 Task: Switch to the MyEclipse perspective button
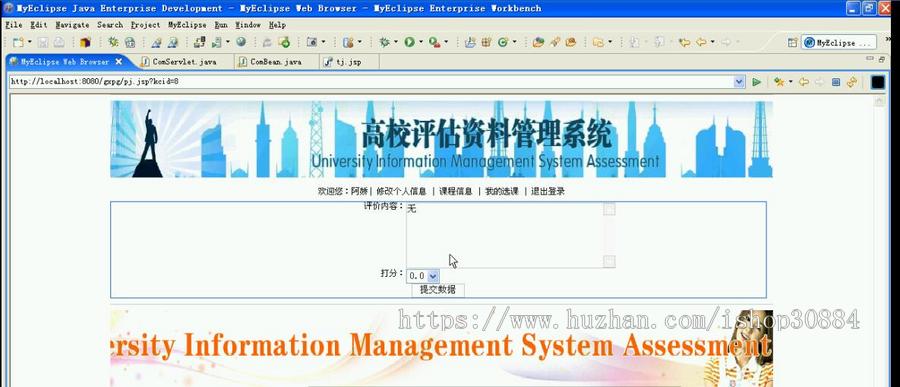[839, 42]
